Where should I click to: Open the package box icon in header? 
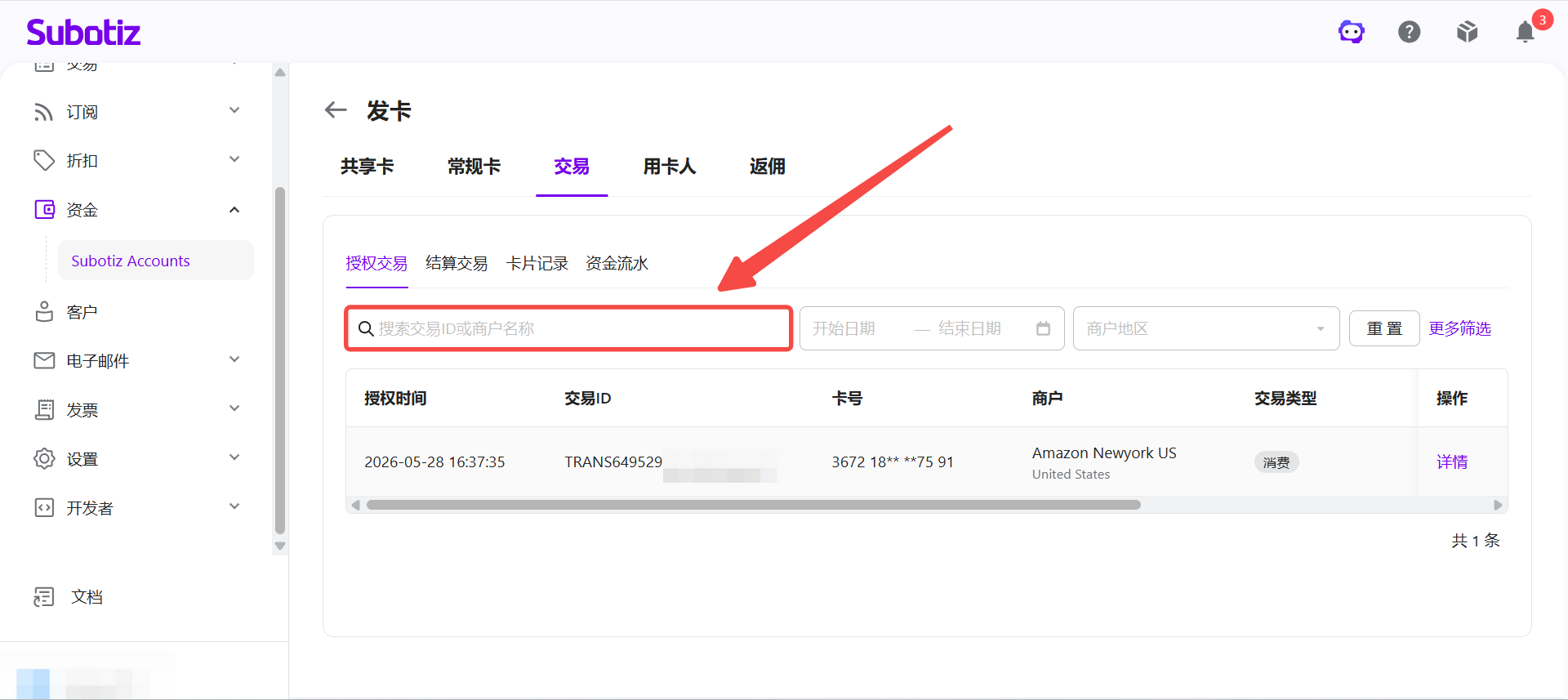(x=1468, y=32)
